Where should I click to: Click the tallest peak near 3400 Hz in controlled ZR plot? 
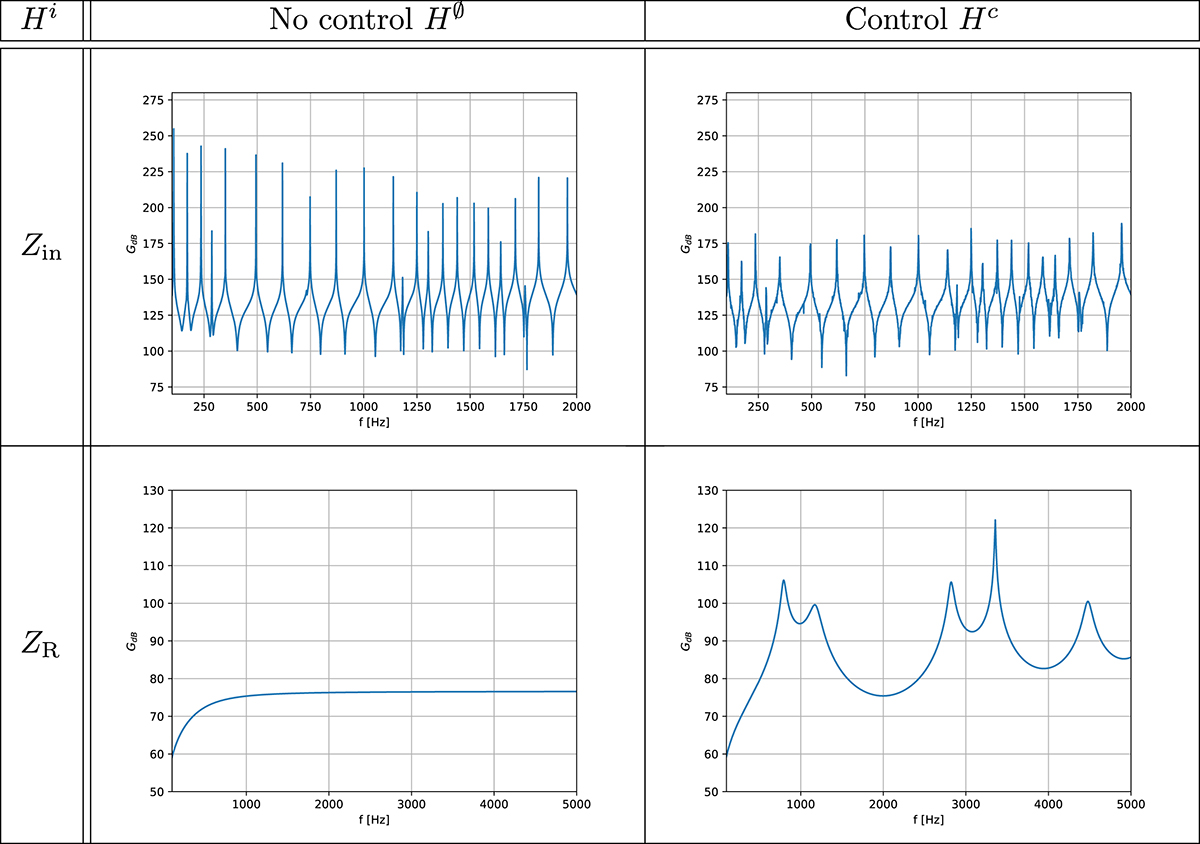995,521
